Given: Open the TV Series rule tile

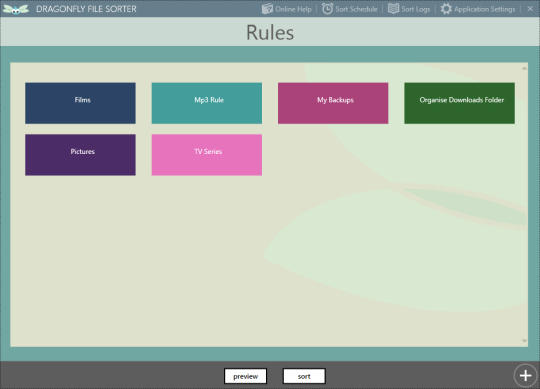Looking at the screenshot, I should [207, 155].
